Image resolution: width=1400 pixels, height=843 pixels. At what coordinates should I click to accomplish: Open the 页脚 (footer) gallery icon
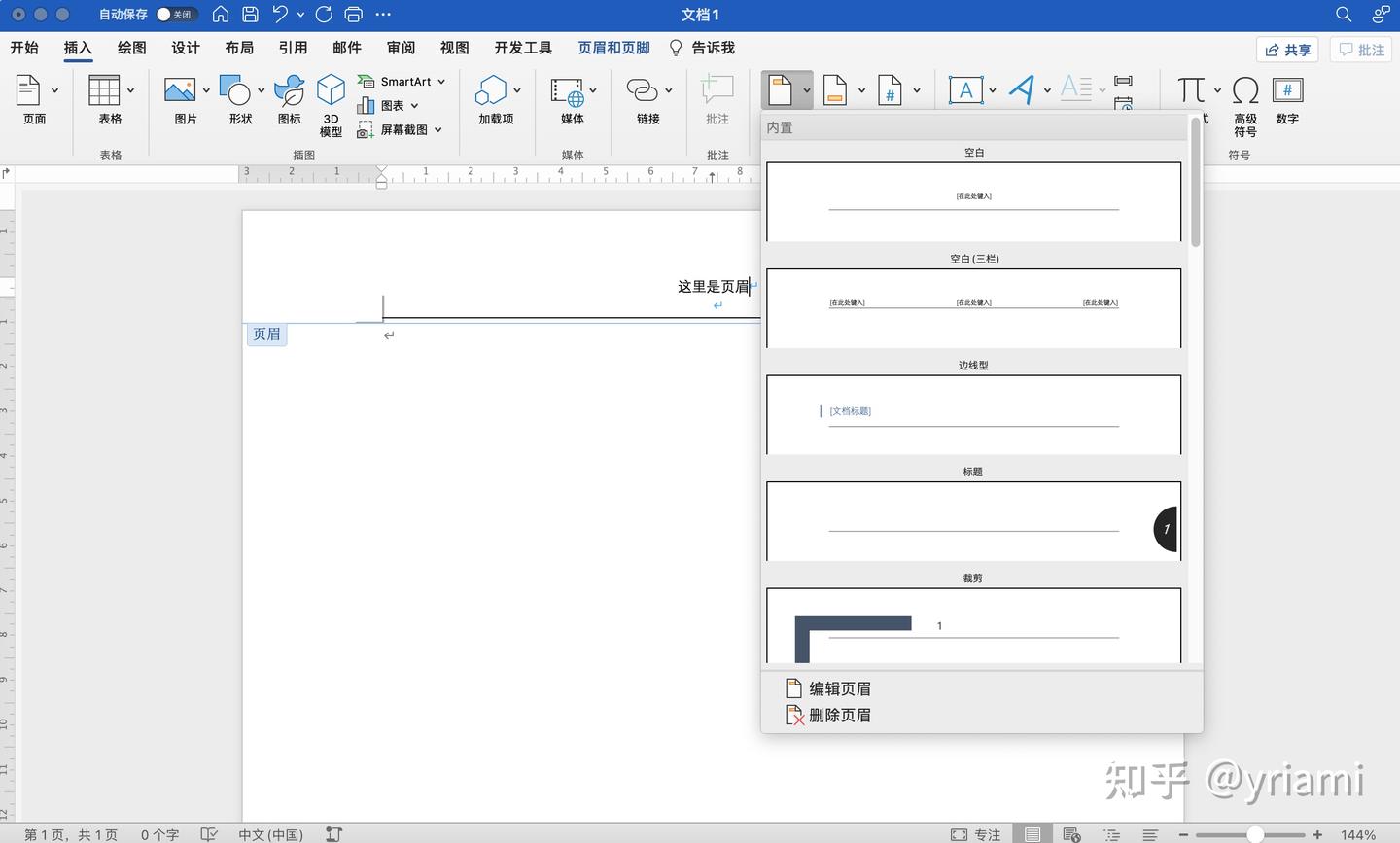coord(834,88)
